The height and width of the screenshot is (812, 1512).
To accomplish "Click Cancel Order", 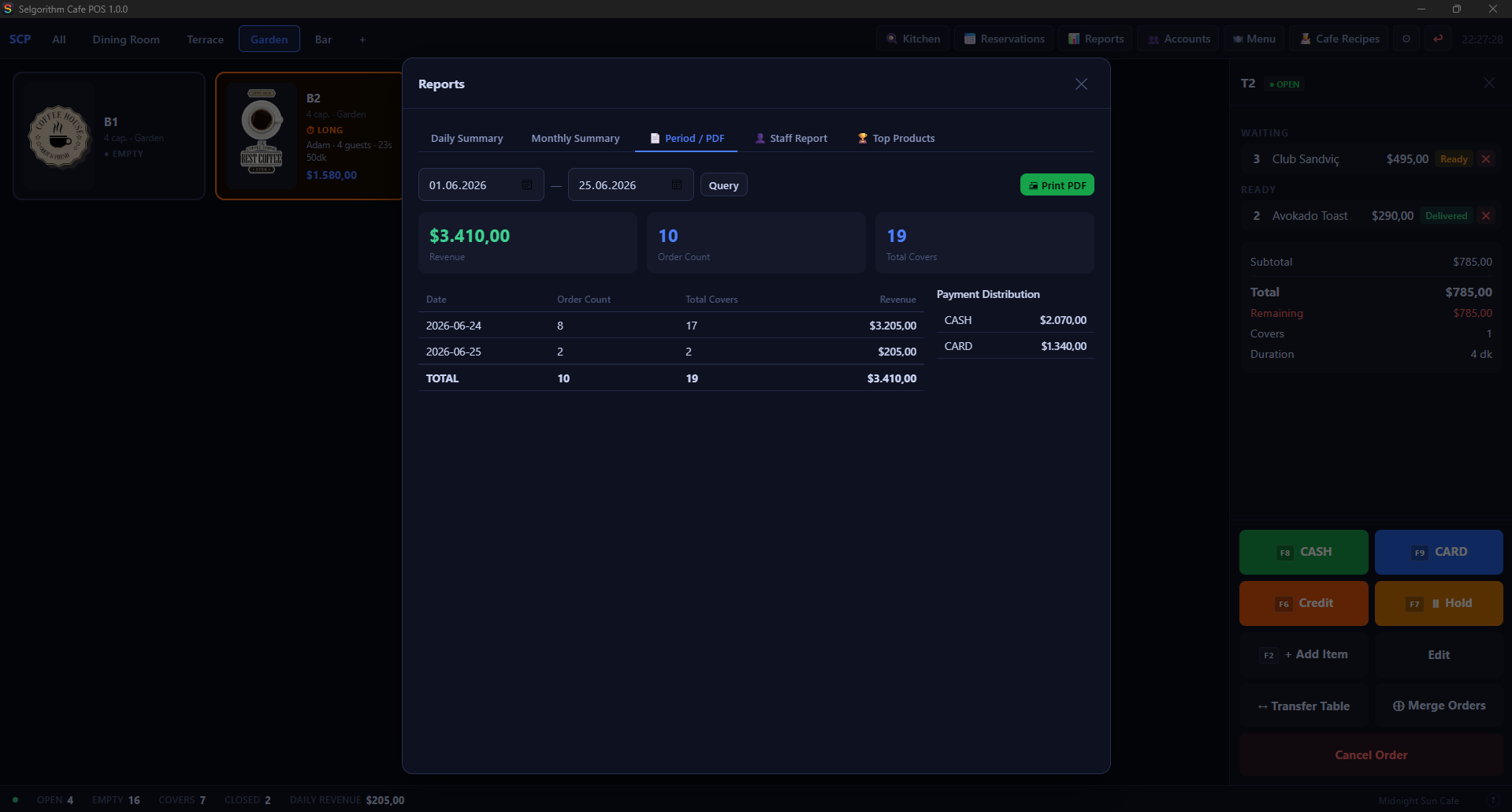I will point(1371,754).
